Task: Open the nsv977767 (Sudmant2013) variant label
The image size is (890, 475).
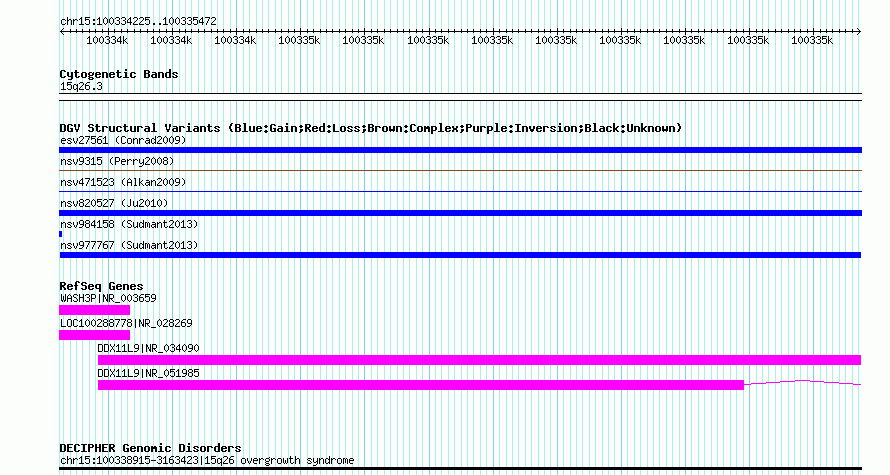Action: pos(129,245)
